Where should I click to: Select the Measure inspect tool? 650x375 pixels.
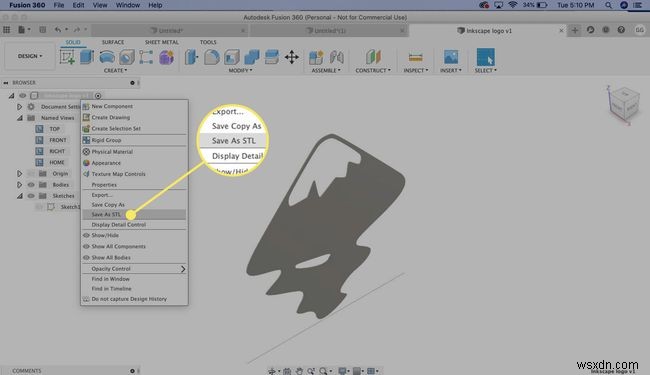pos(415,57)
